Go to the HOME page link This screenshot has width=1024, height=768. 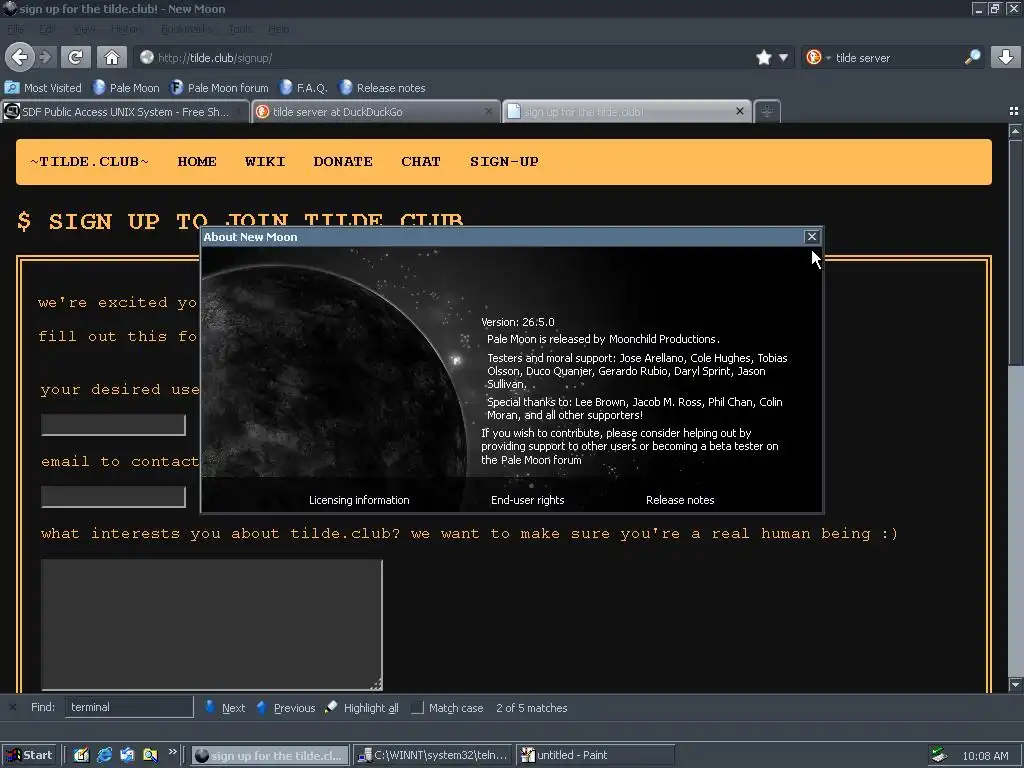(197, 161)
